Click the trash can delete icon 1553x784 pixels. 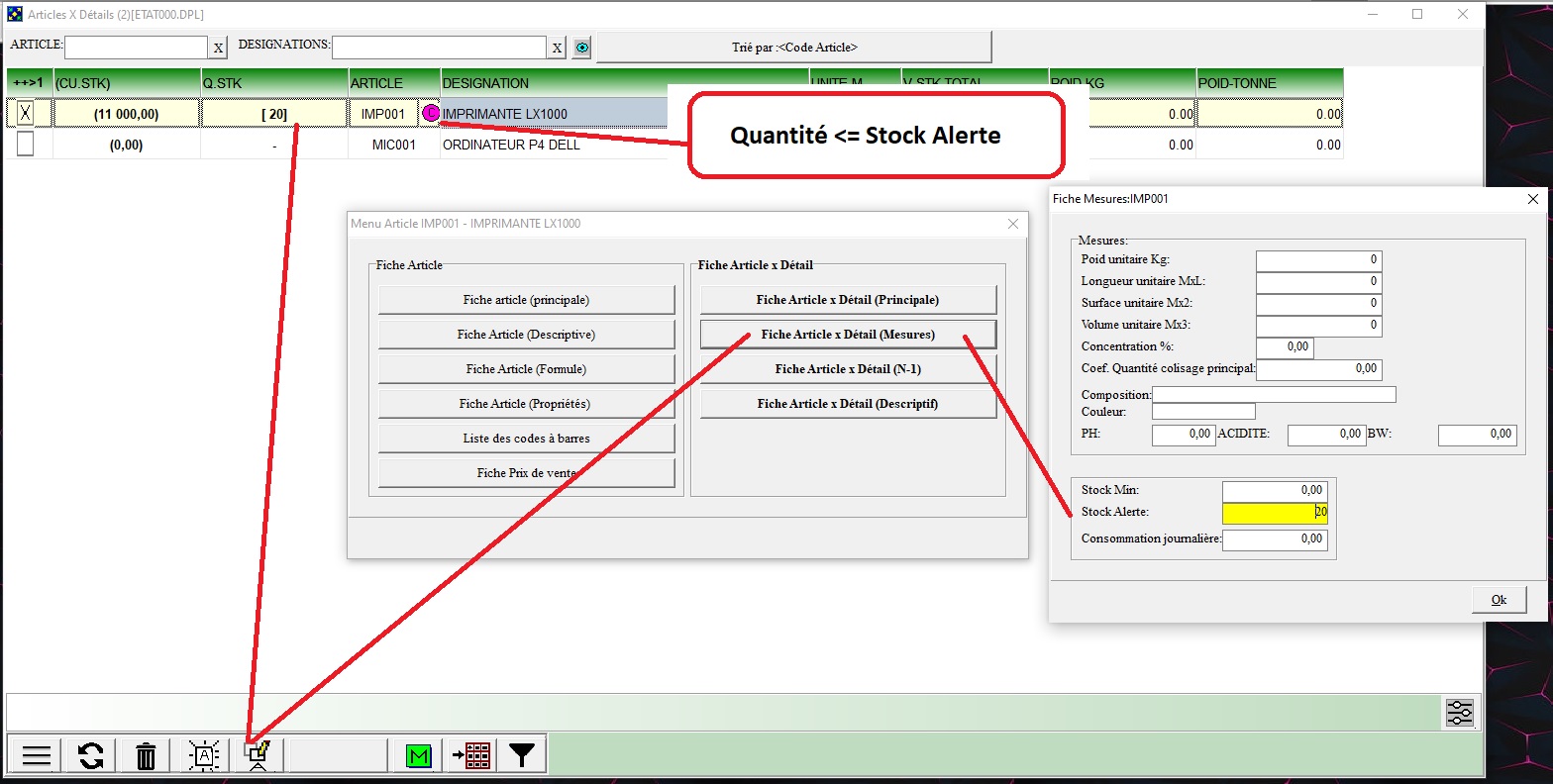click(146, 756)
